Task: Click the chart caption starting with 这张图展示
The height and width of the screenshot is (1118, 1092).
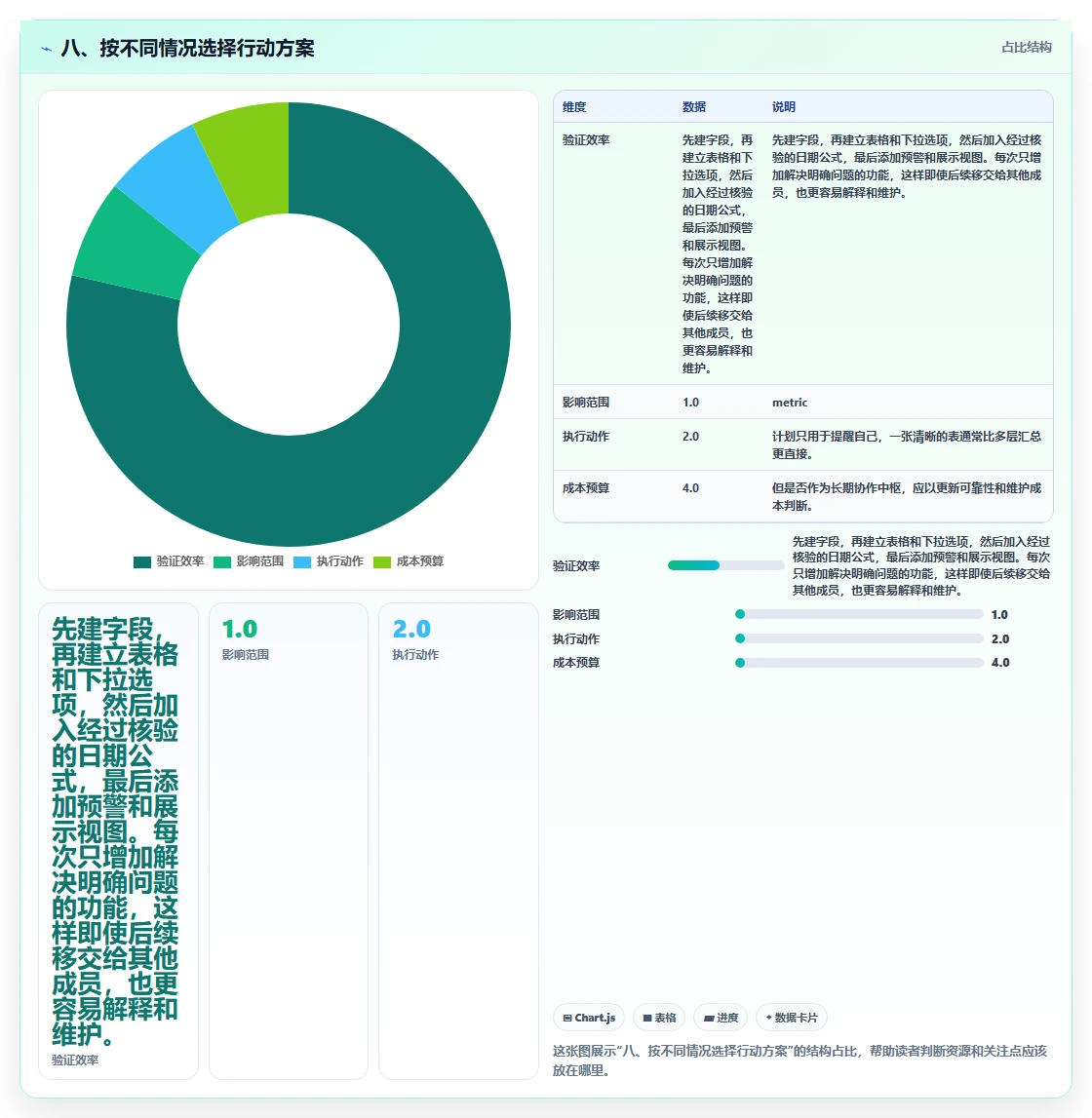Action: point(799,1060)
